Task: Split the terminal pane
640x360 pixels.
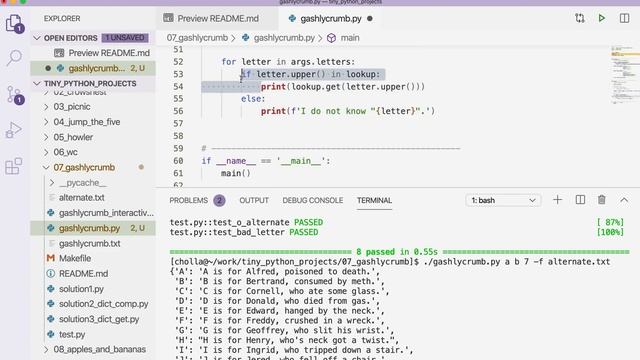Action: (x=580, y=200)
